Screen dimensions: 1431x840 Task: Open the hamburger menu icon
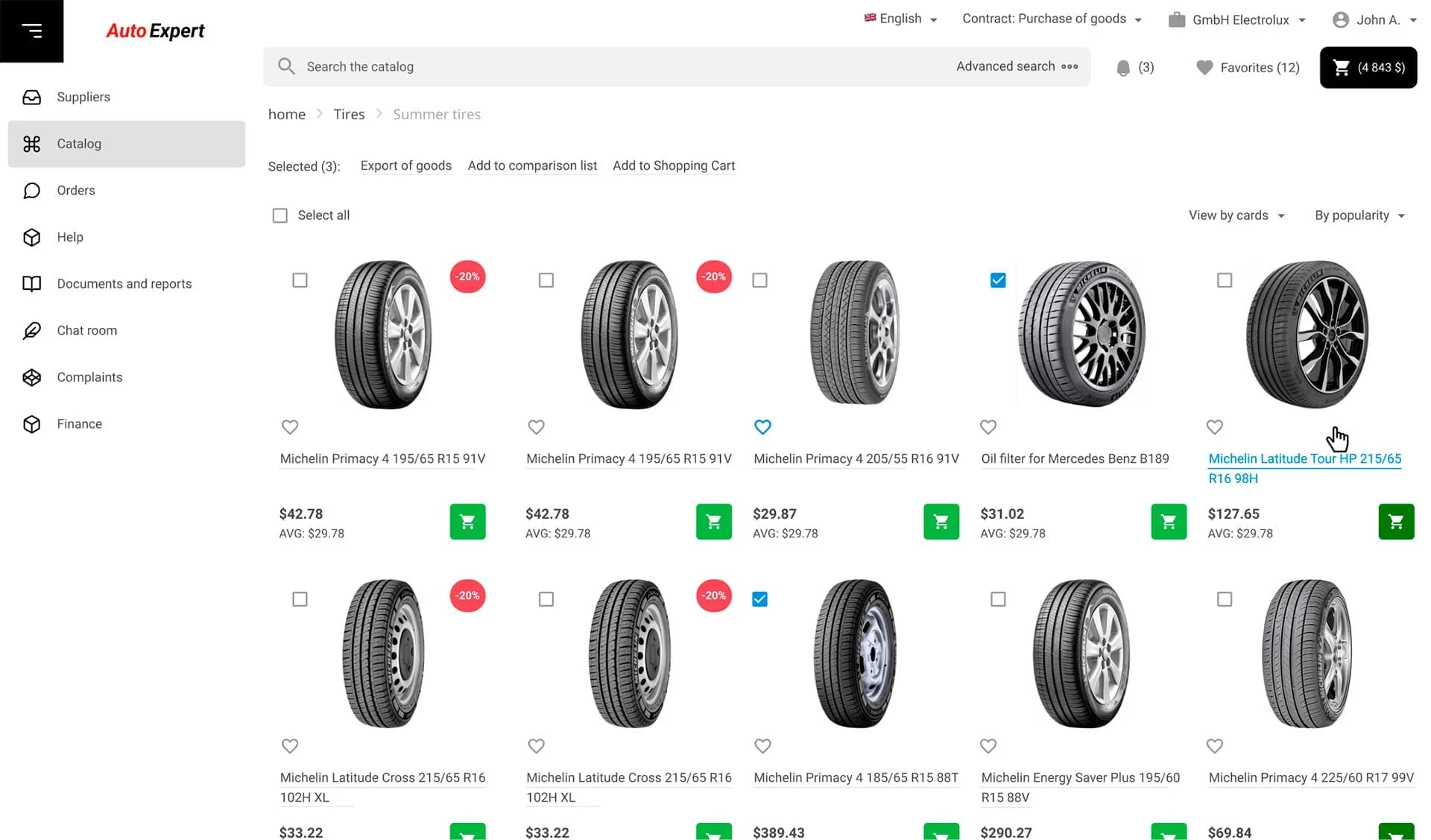[x=31, y=31]
